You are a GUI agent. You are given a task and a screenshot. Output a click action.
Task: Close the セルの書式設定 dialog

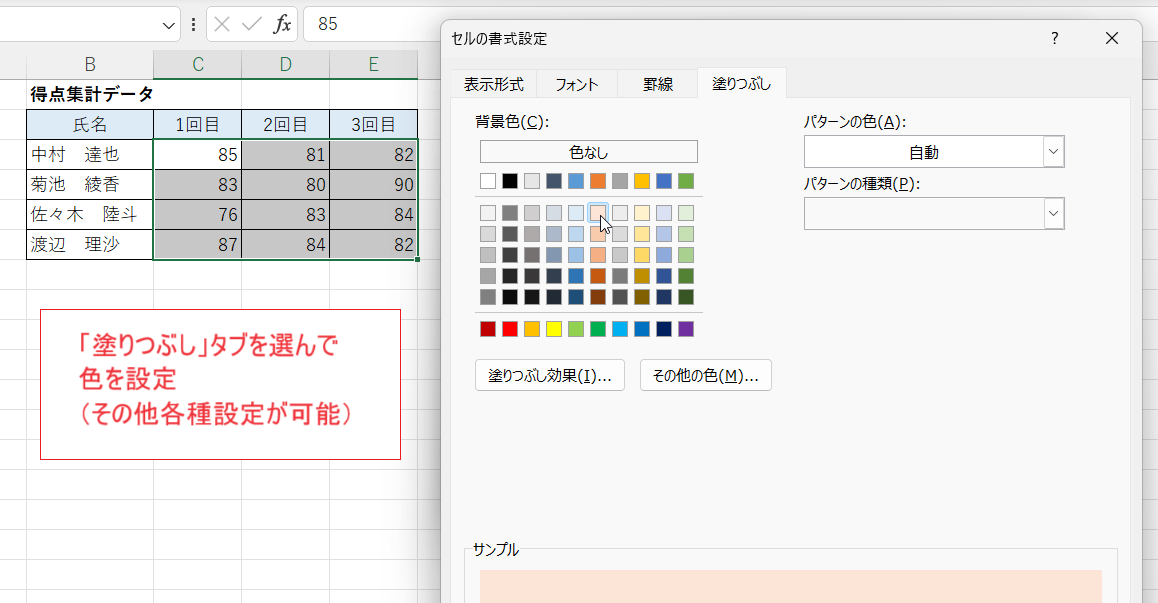tap(1111, 38)
